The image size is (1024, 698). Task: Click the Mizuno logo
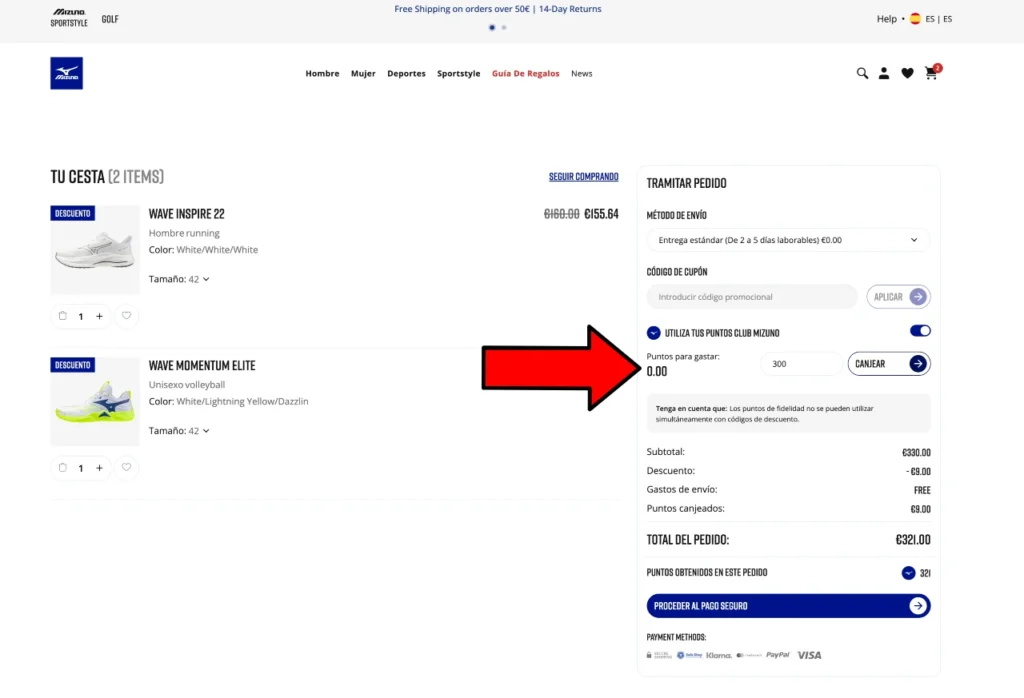[x=66, y=73]
